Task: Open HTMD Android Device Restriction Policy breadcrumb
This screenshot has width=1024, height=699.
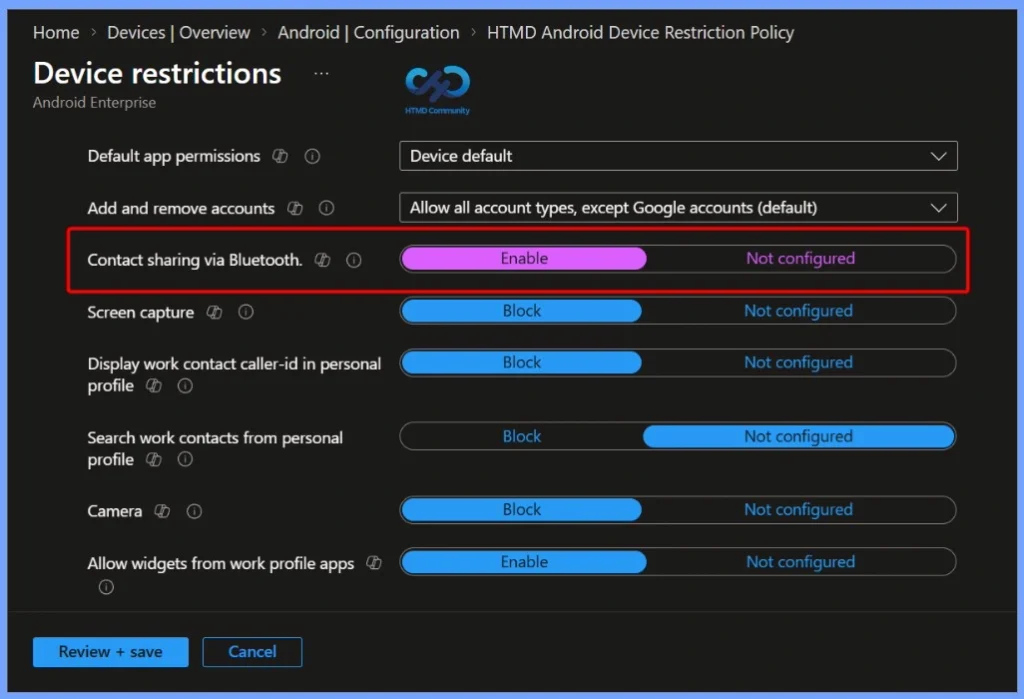Action: [x=640, y=33]
